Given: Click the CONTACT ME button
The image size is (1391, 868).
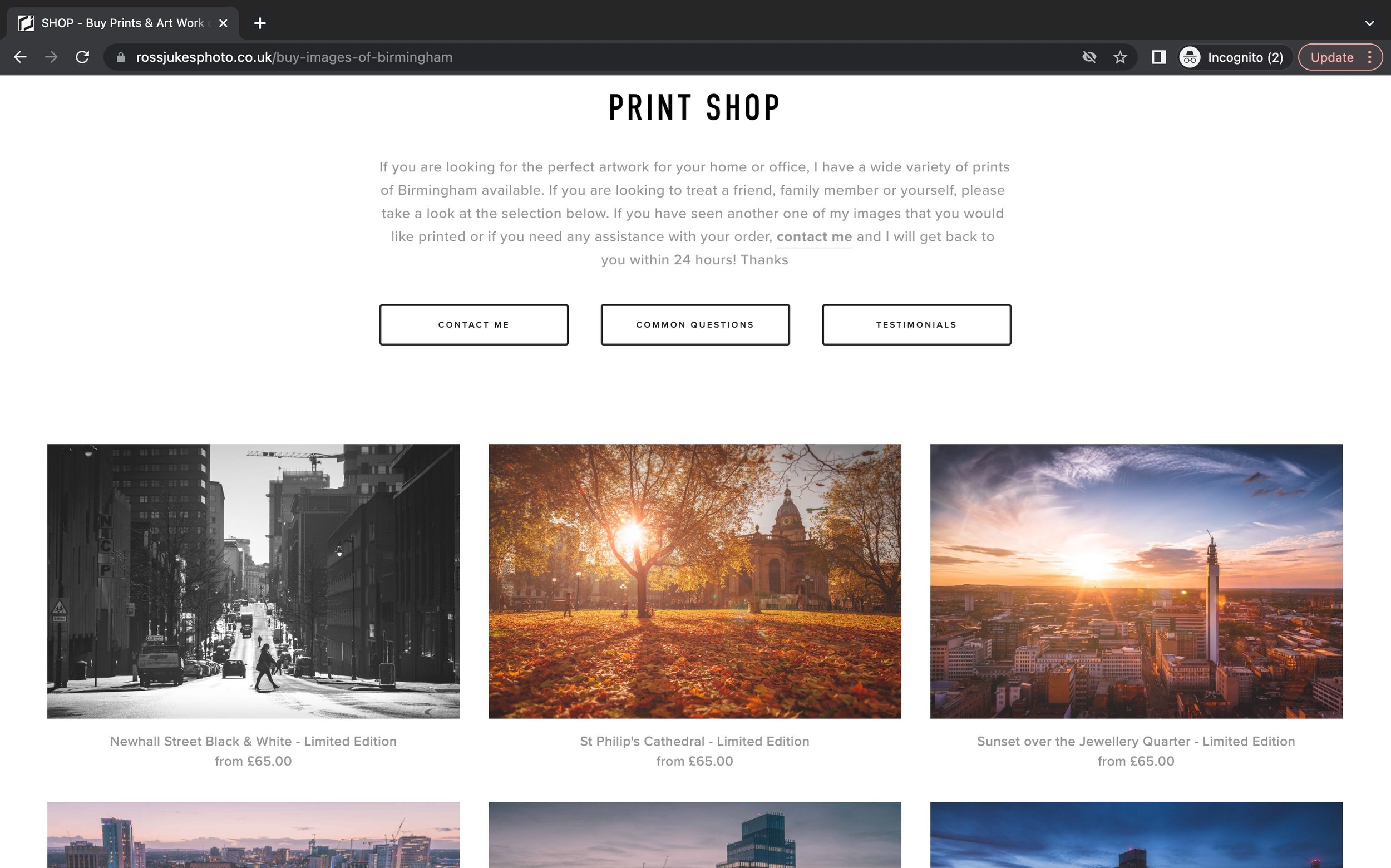Looking at the screenshot, I should [473, 324].
